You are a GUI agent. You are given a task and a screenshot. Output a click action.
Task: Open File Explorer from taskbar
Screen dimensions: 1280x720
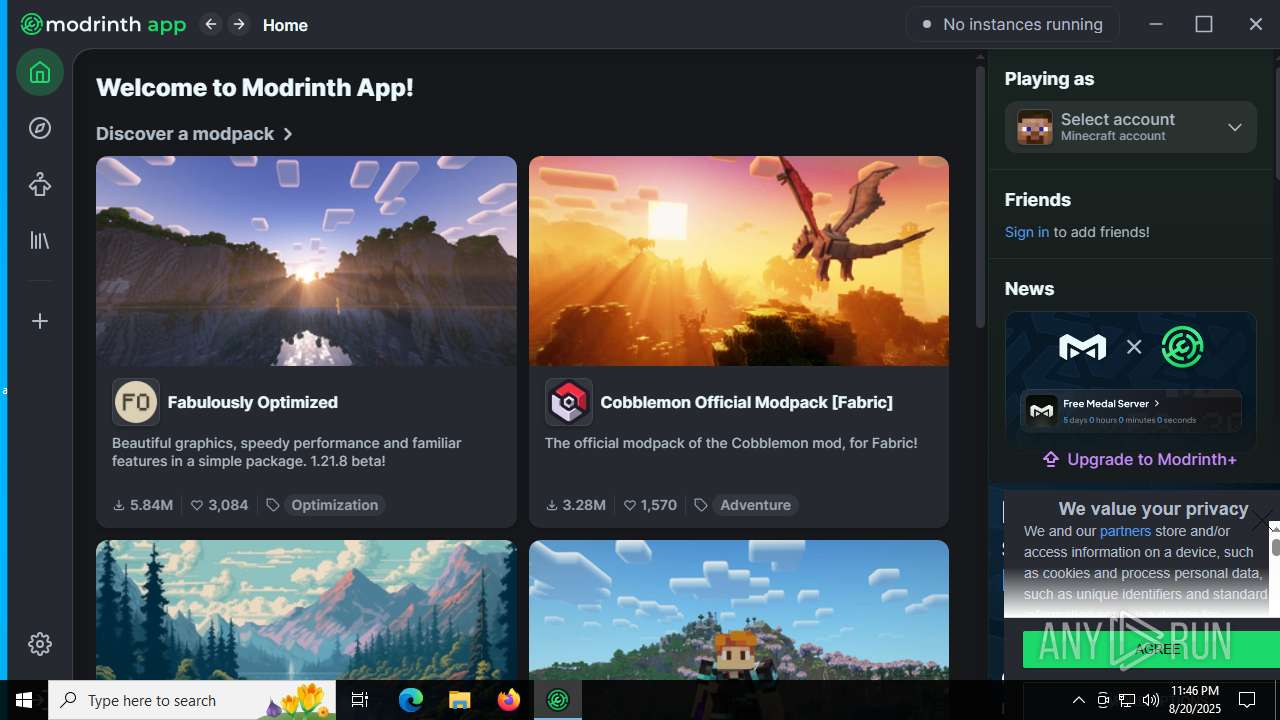[x=460, y=700]
